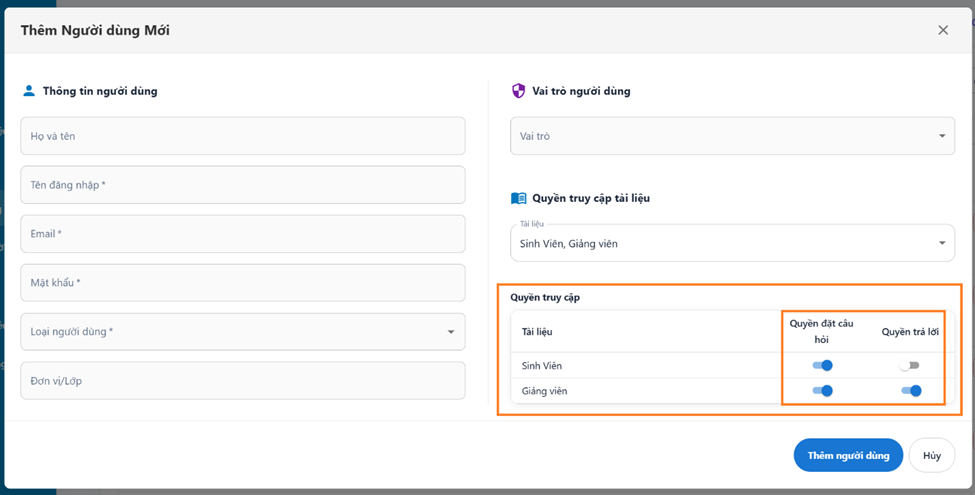The image size is (975, 495).
Task: Focus the Đơn vị/Lớp field
Action: click(x=242, y=381)
